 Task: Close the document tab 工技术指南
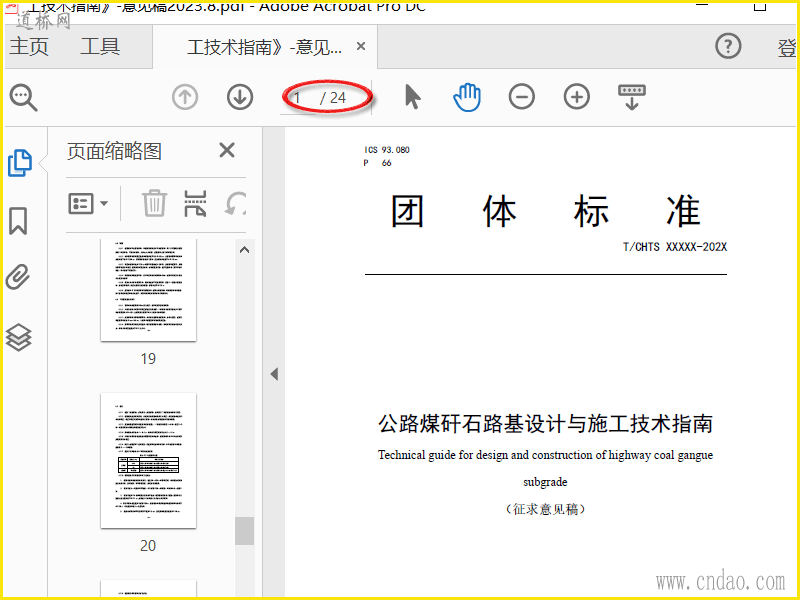pyautogui.click(x=361, y=46)
